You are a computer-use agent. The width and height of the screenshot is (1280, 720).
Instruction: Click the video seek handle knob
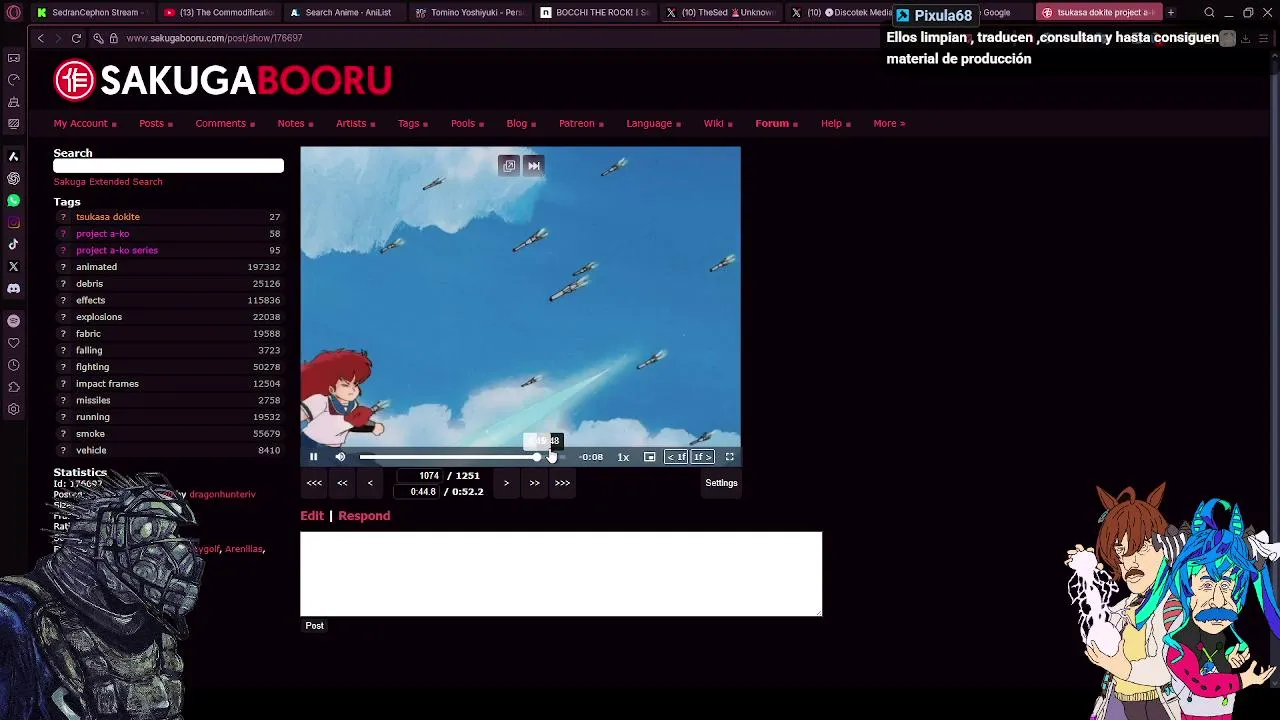pyautogui.click(x=538, y=457)
